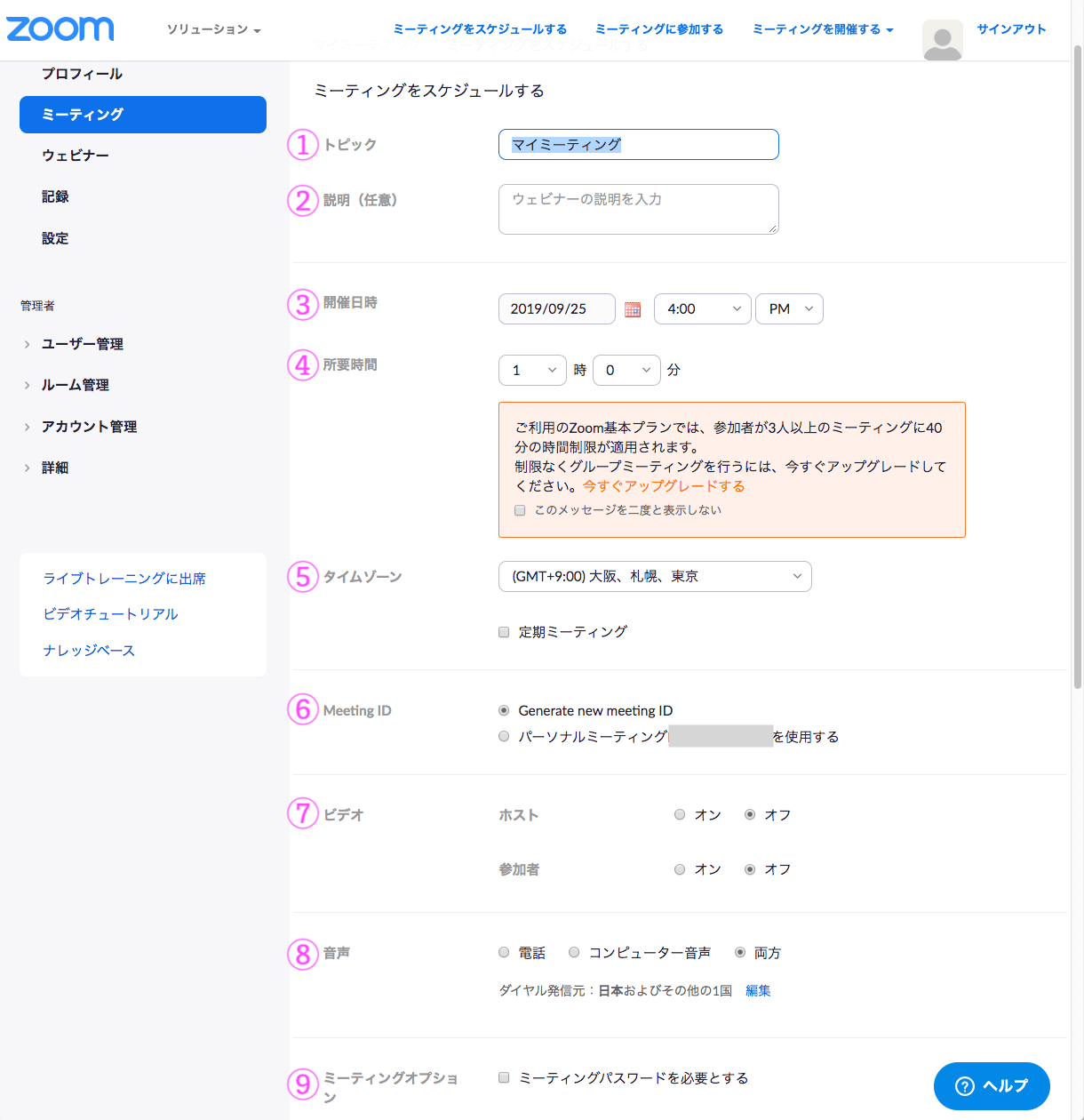Click ミーティングをスケジュールする in header
Screen dimensions: 1084x1120
[480, 29]
